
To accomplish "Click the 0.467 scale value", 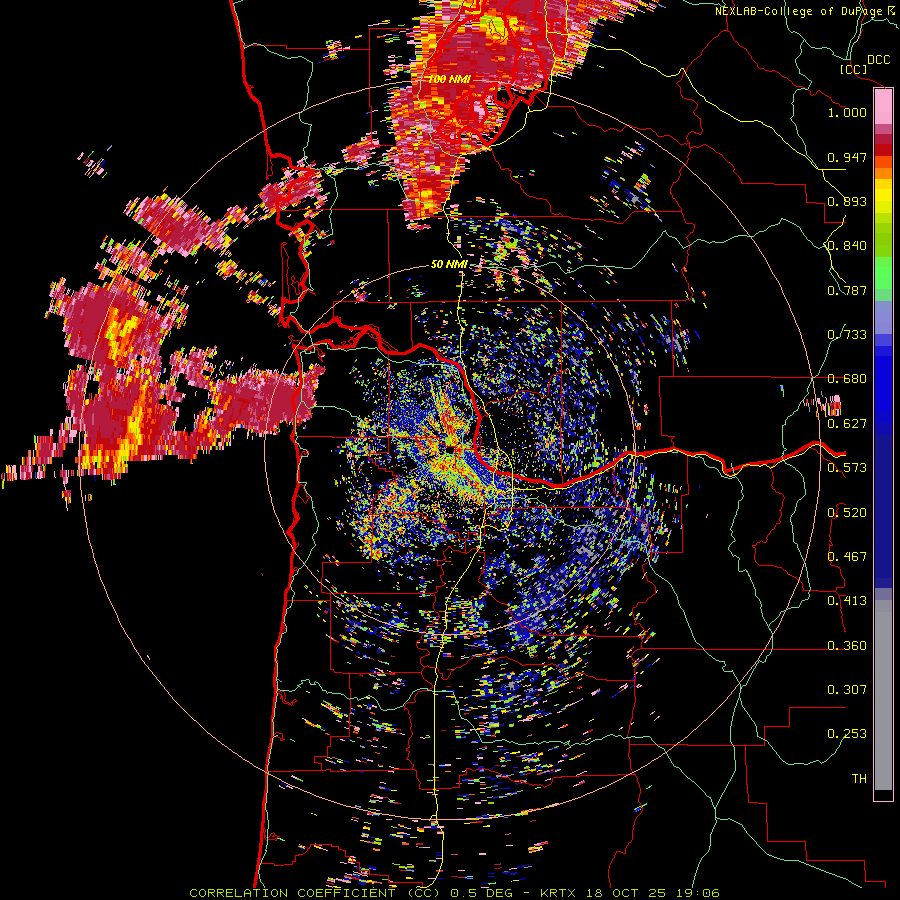I will tap(847, 557).
